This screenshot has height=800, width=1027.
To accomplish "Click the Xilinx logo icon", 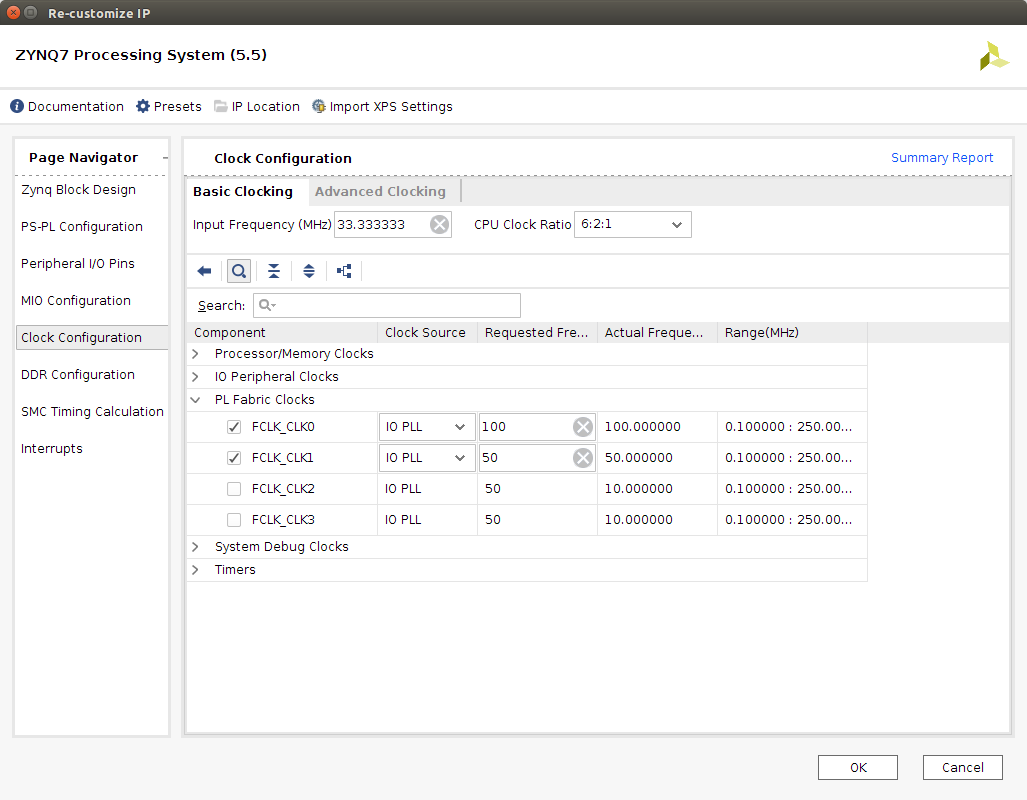I will coord(994,56).
